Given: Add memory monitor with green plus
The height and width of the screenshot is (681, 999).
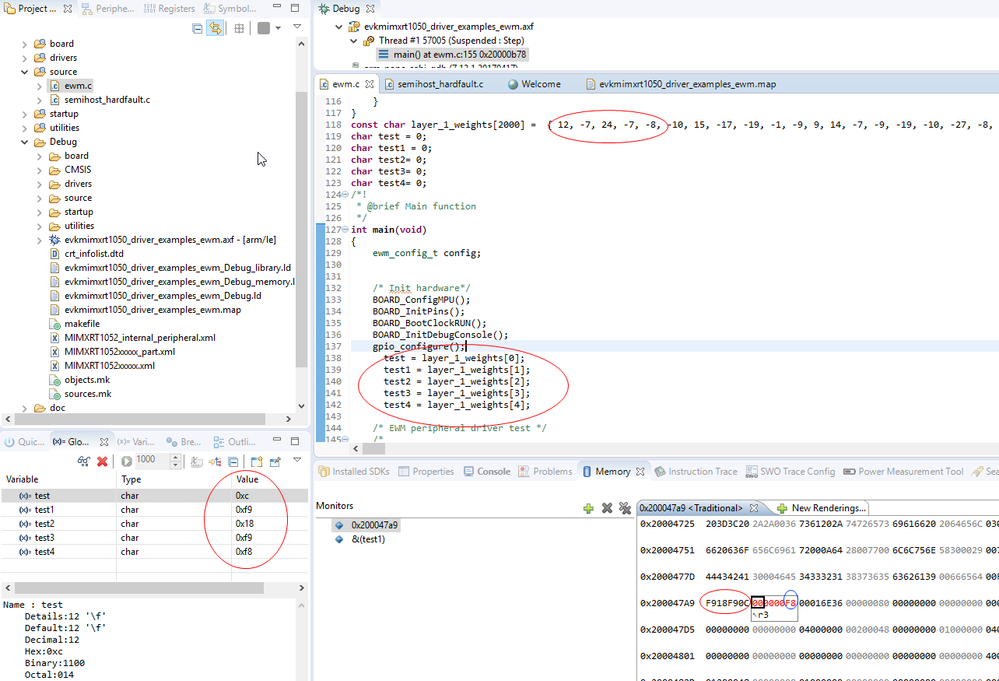Looking at the screenshot, I should coord(588,508).
